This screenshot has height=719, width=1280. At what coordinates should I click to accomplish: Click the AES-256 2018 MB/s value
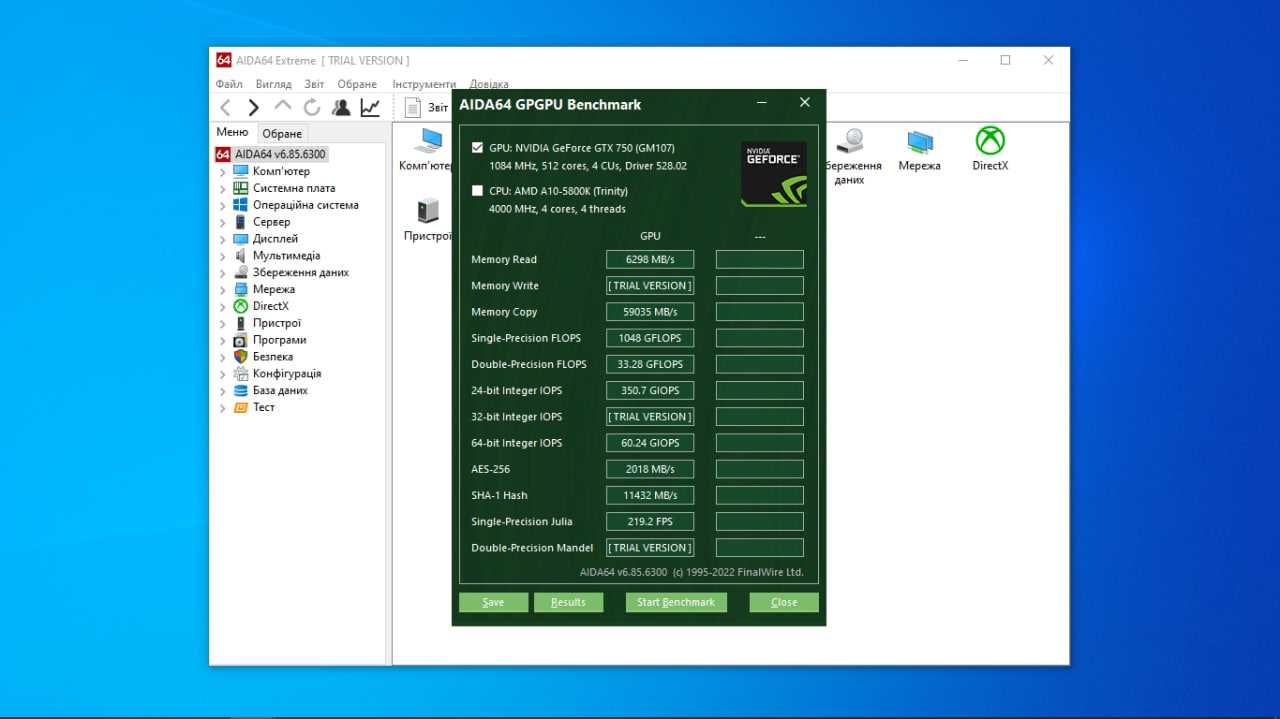(650, 469)
